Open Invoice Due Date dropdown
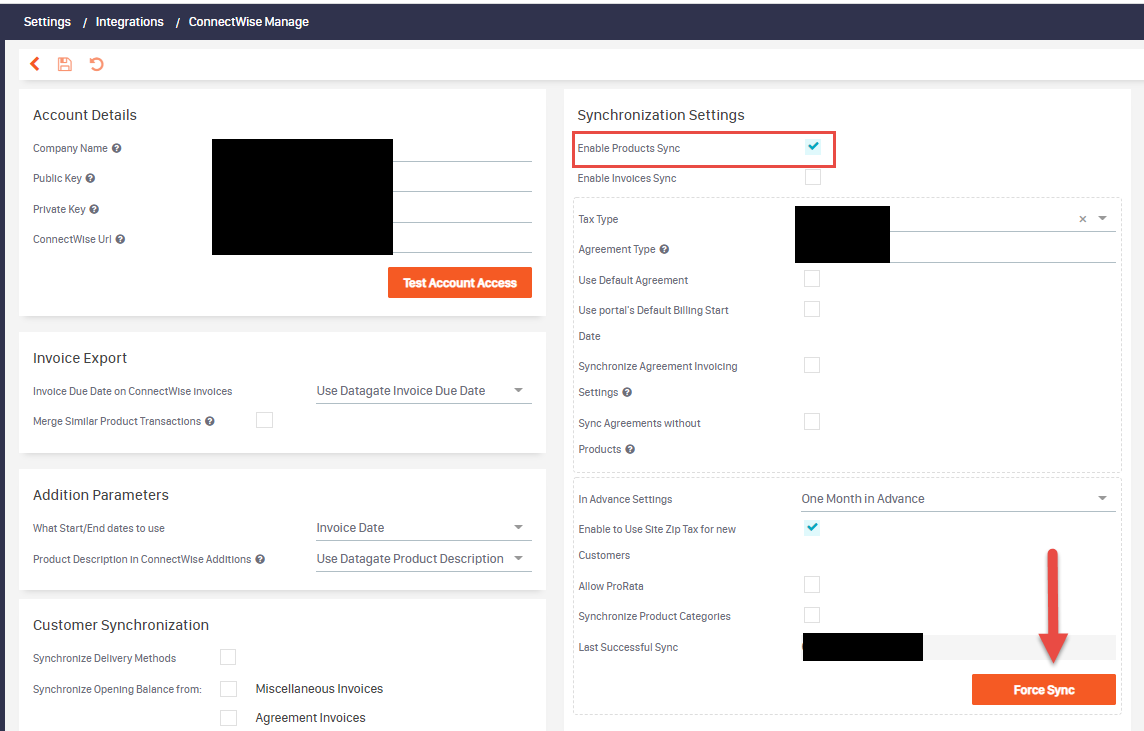This screenshot has width=1144, height=731. tap(423, 391)
